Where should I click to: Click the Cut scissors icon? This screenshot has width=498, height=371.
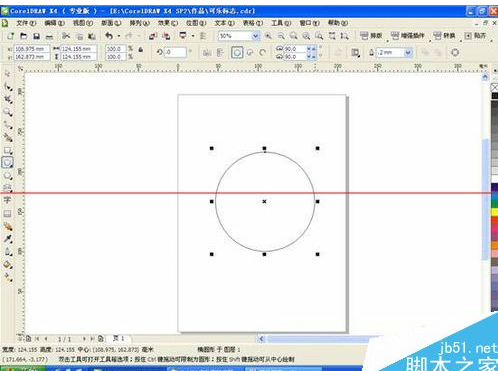pos(66,36)
